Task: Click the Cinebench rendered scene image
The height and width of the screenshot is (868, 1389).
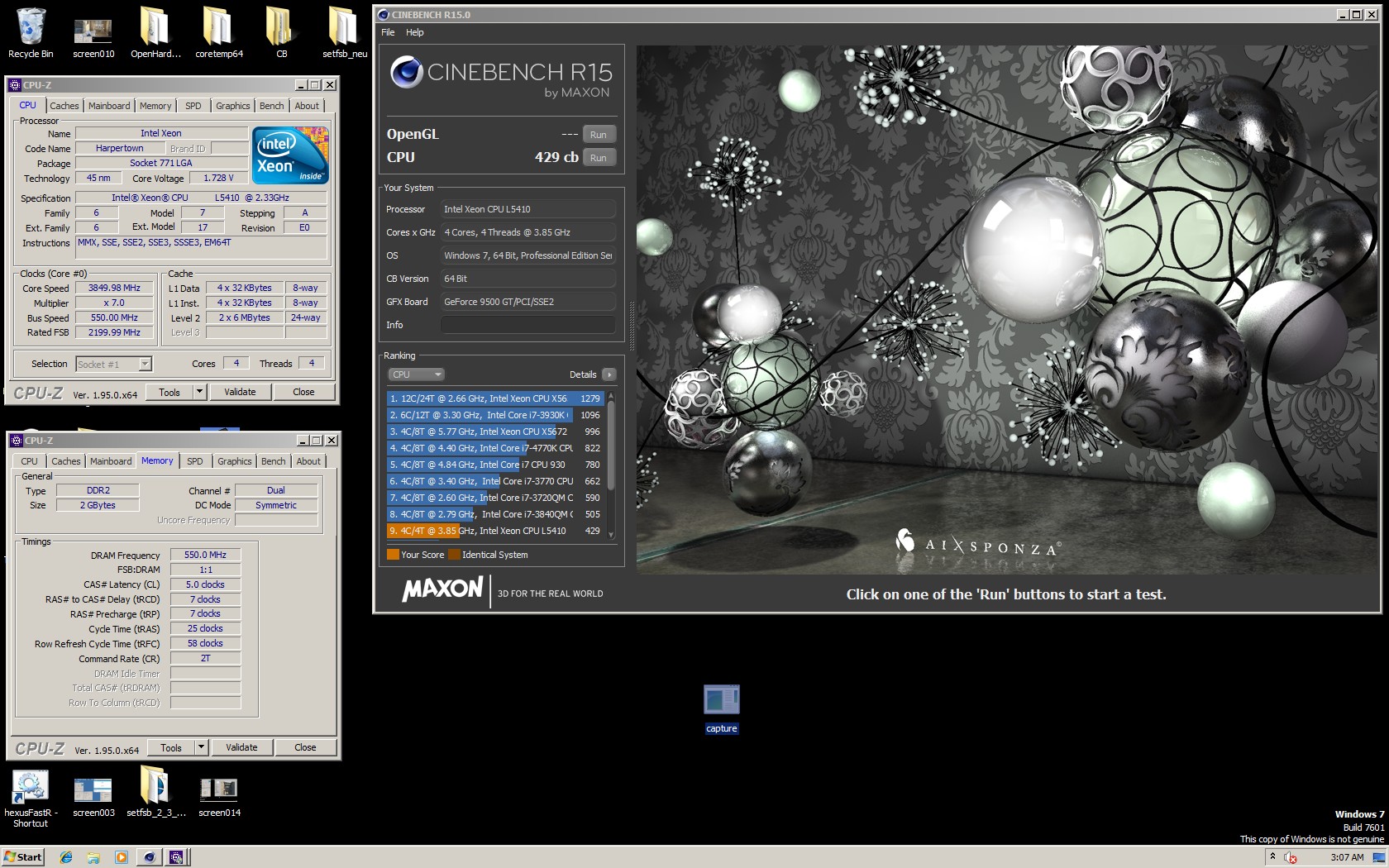Action: click(1006, 310)
